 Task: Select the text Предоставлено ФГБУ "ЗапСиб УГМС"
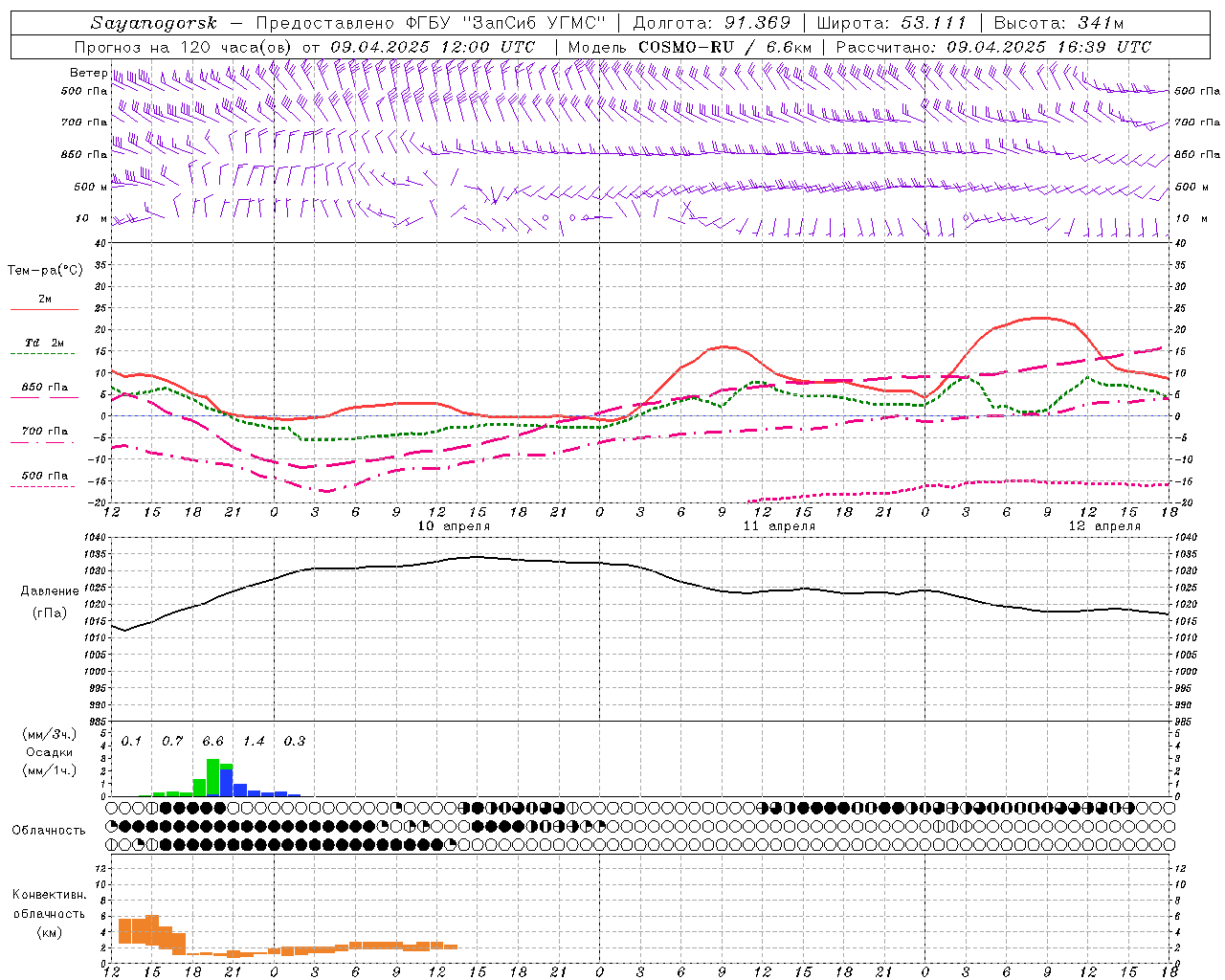click(x=430, y=23)
